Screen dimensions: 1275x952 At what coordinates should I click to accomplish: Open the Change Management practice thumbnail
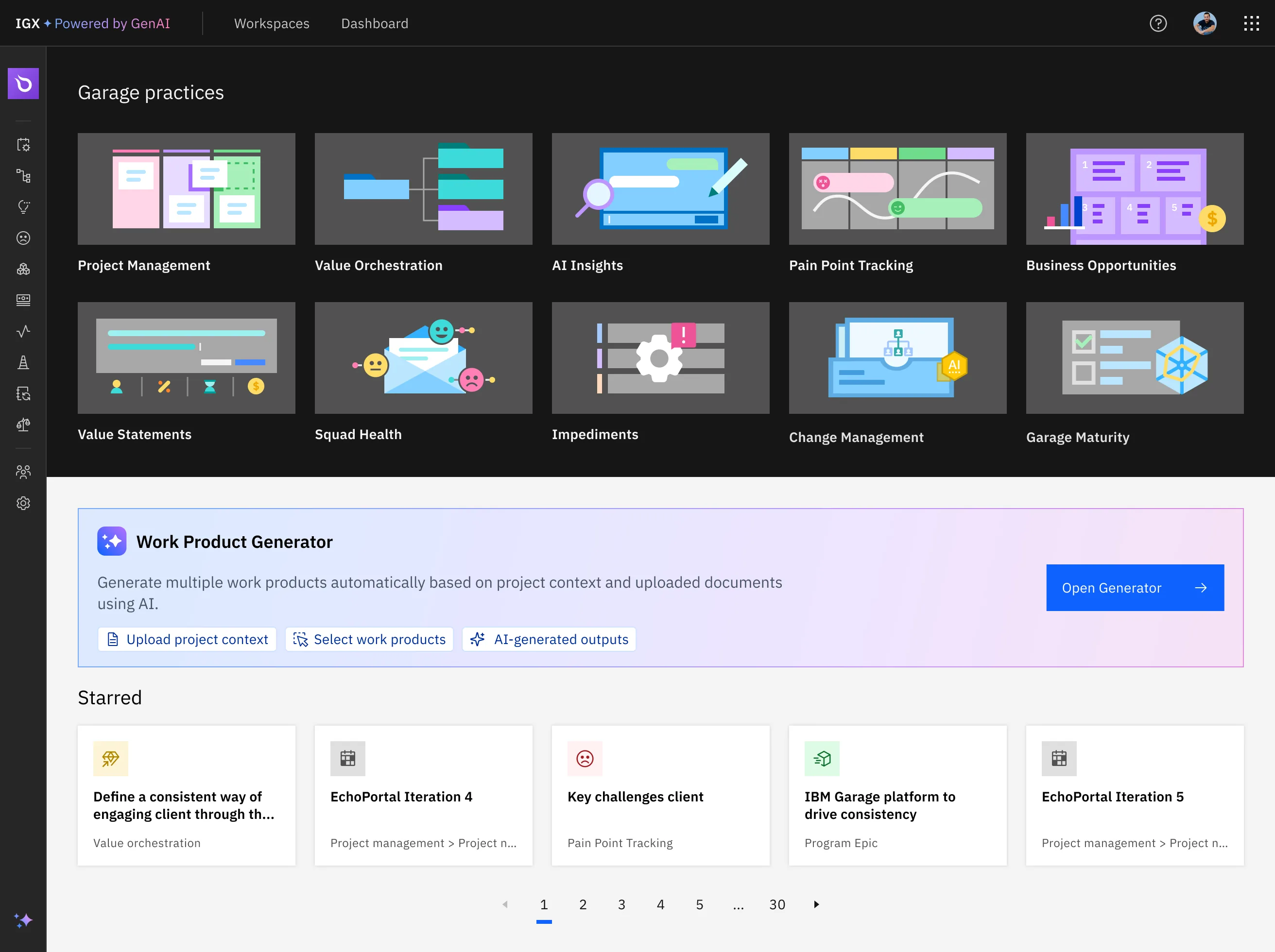click(897, 358)
